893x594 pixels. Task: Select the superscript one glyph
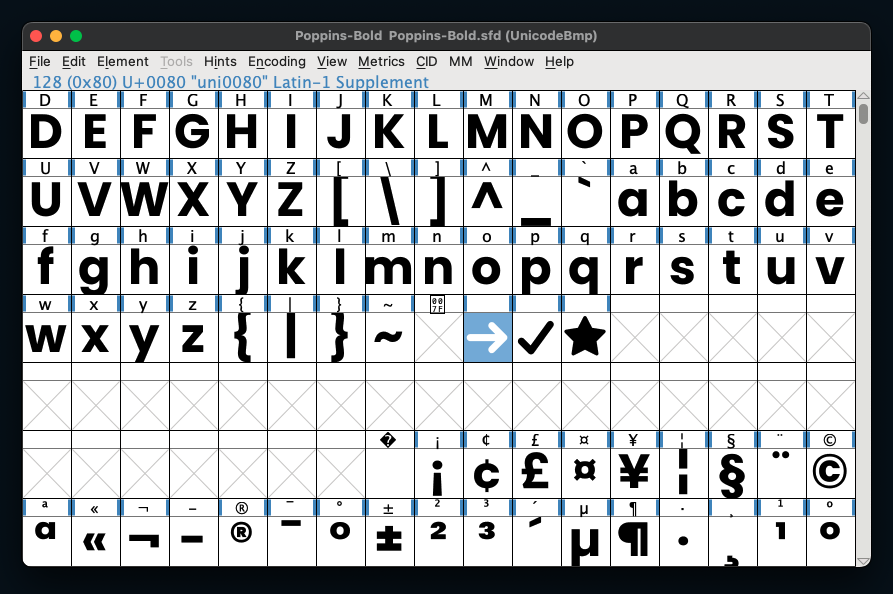tap(781, 541)
